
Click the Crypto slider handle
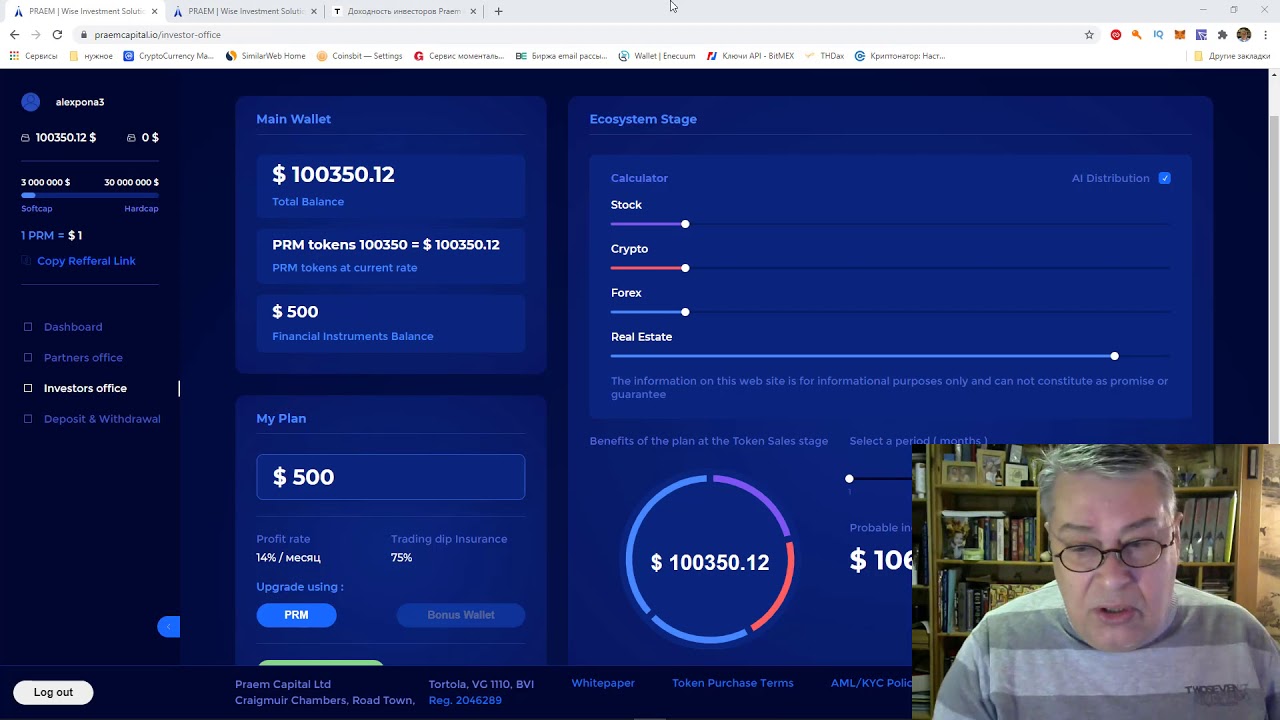[x=685, y=268]
